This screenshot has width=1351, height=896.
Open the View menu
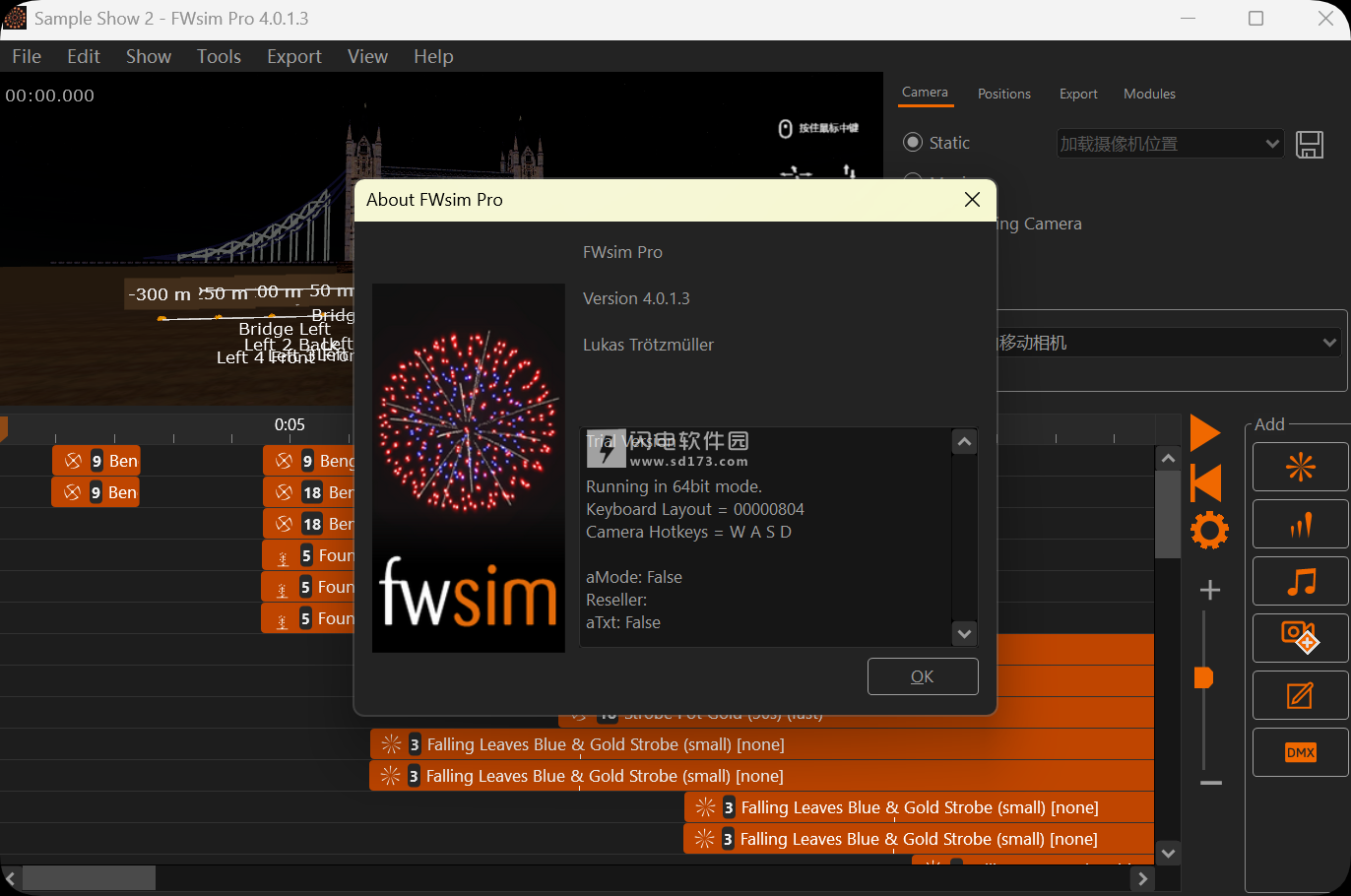(x=367, y=56)
